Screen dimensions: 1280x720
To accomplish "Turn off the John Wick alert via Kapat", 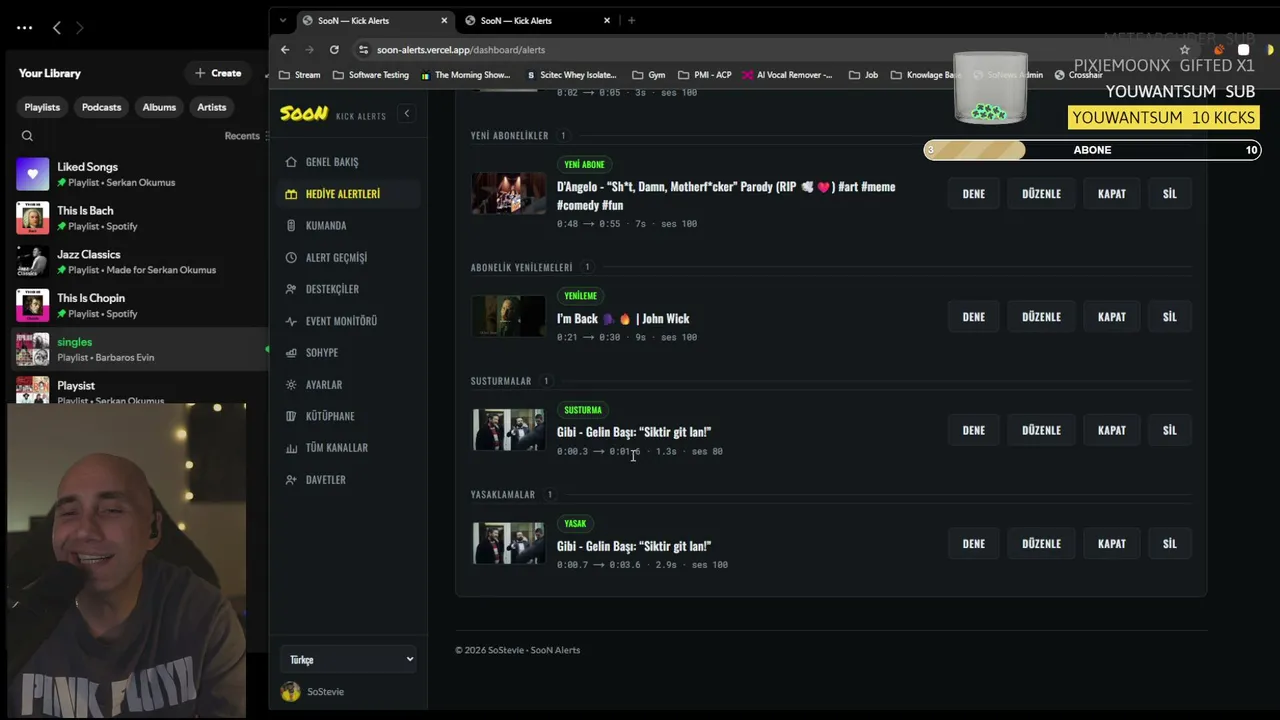I will 1112,317.
